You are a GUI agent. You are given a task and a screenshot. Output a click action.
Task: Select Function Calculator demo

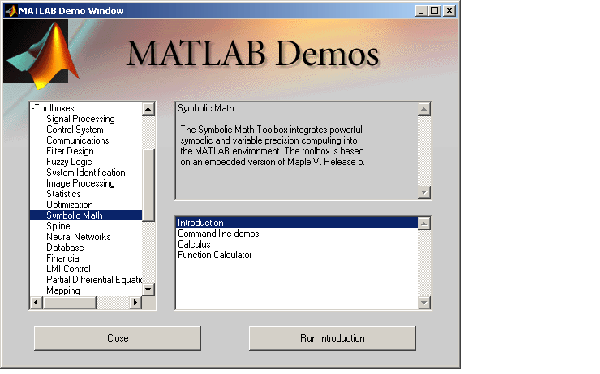pyautogui.click(x=214, y=255)
